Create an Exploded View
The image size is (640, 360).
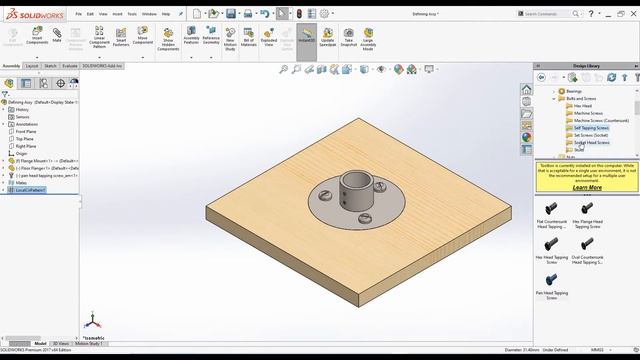269,37
